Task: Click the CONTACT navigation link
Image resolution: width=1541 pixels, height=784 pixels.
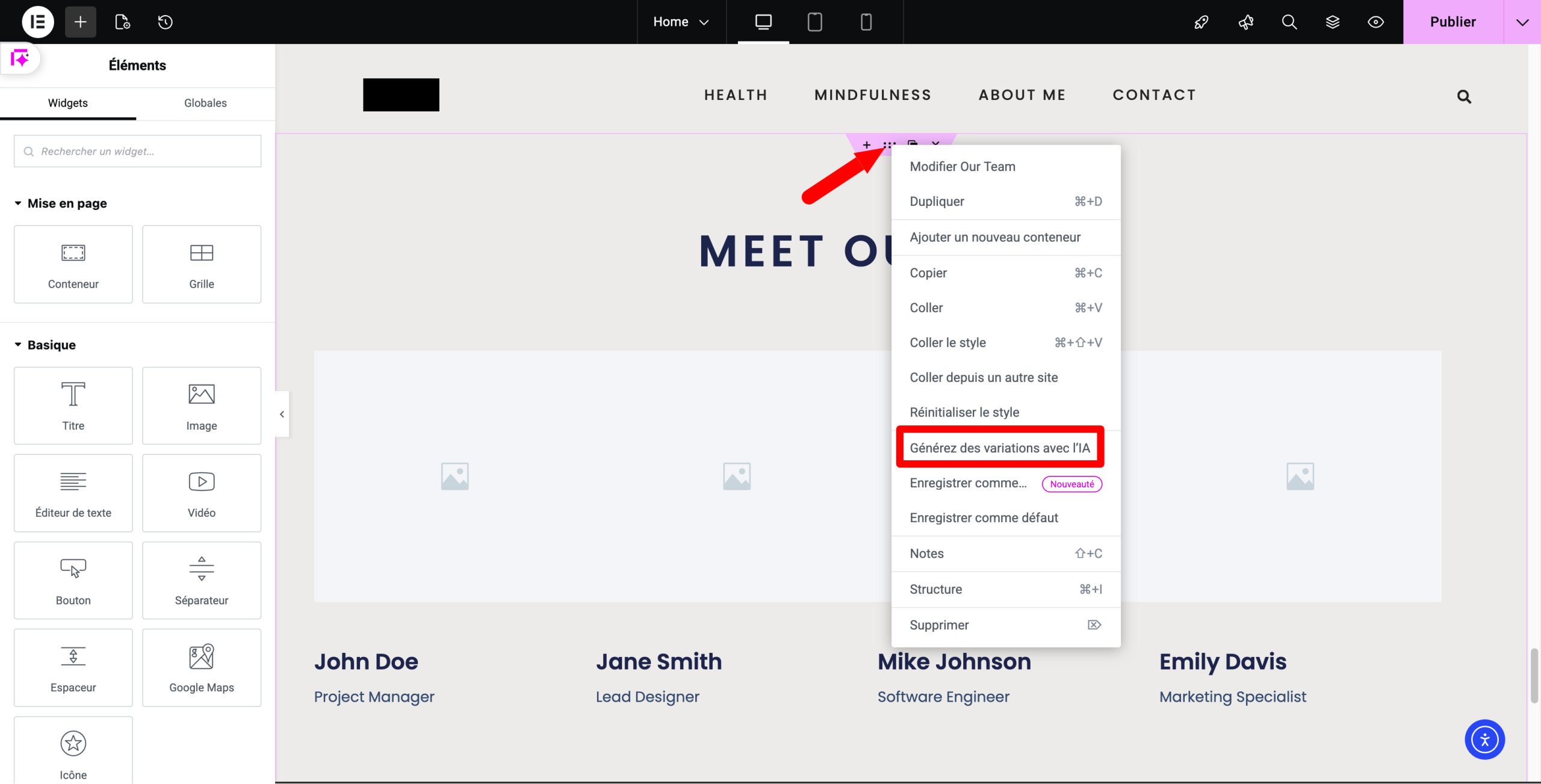Action: (1155, 95)
